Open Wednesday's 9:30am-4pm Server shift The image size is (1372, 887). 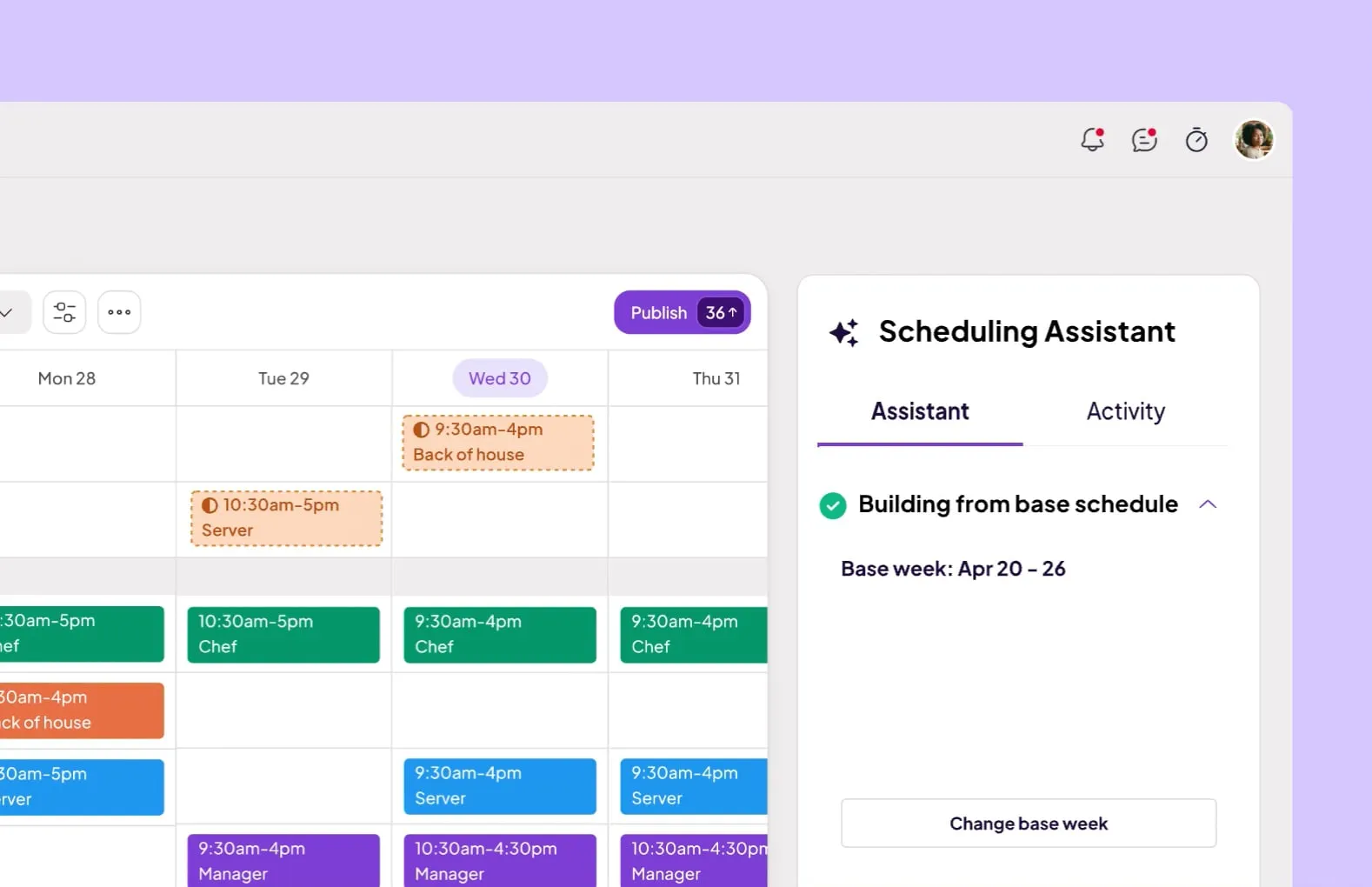tap(500, 786)
